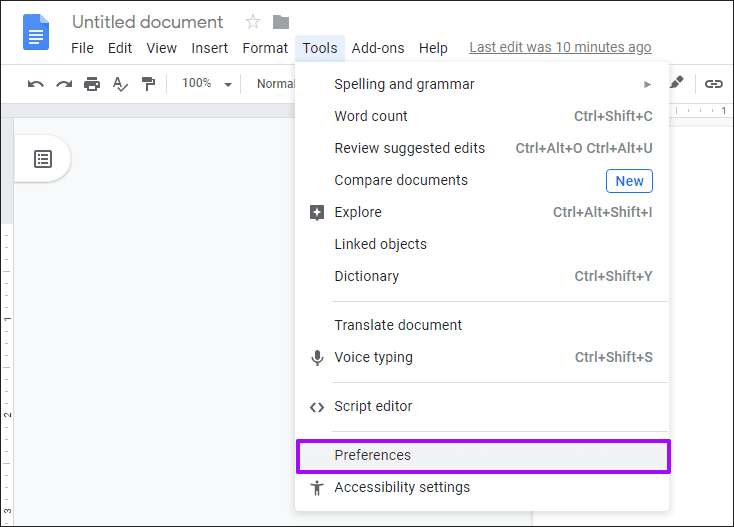Star the Untitled document
The width and height of the screenshot is (734, 527).
253,22
